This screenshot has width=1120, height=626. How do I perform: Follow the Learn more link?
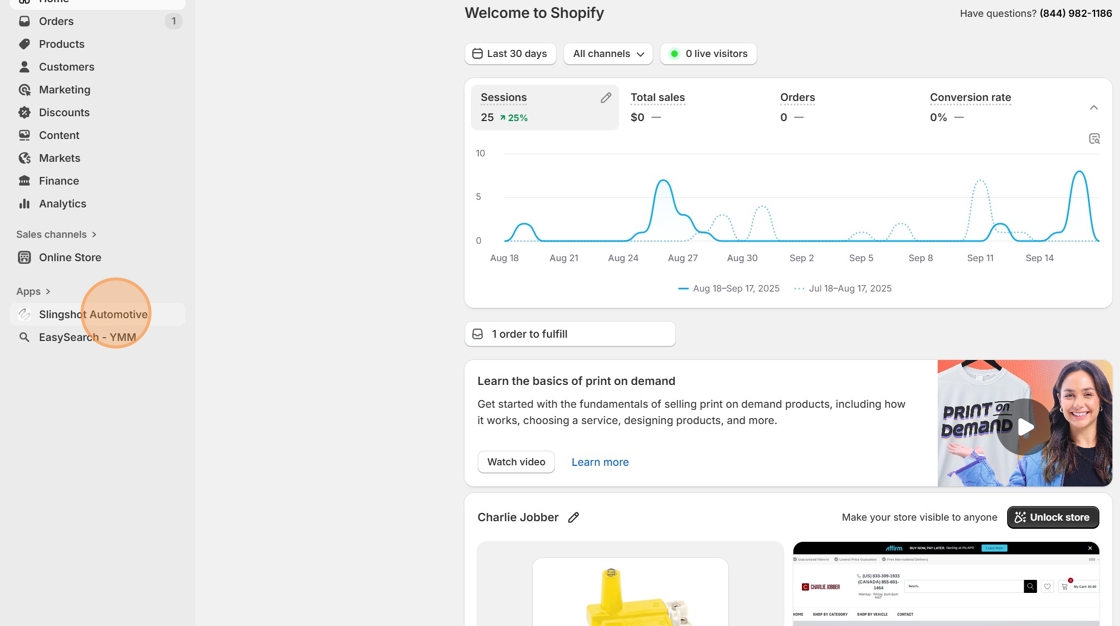point(600,462)
